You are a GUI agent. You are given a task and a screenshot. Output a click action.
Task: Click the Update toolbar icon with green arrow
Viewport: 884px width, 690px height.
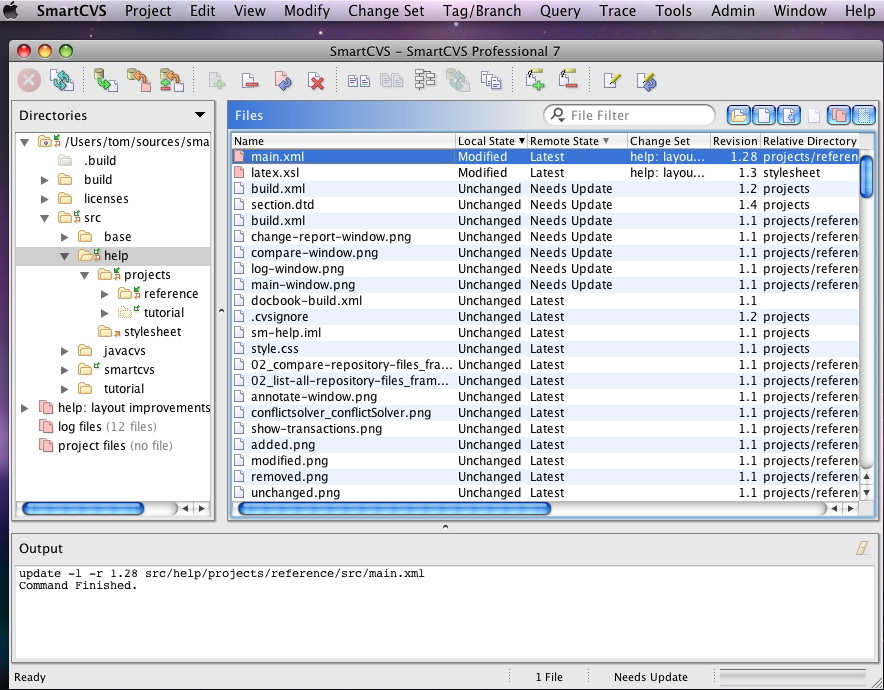click(x=105, y=81)
